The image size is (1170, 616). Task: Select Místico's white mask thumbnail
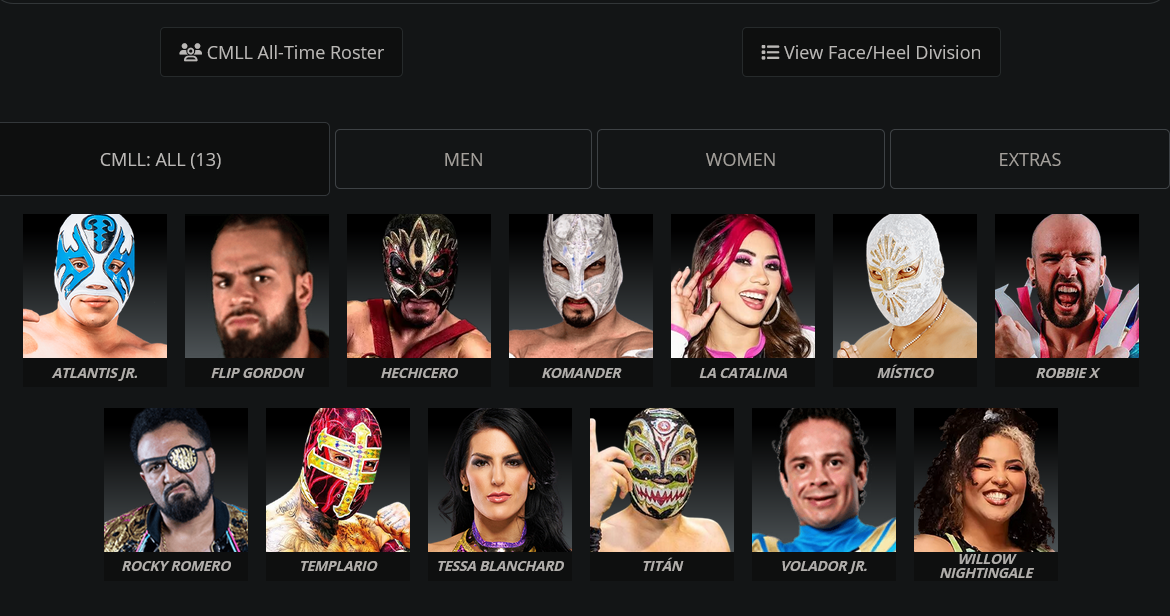(x=904, y=286)
